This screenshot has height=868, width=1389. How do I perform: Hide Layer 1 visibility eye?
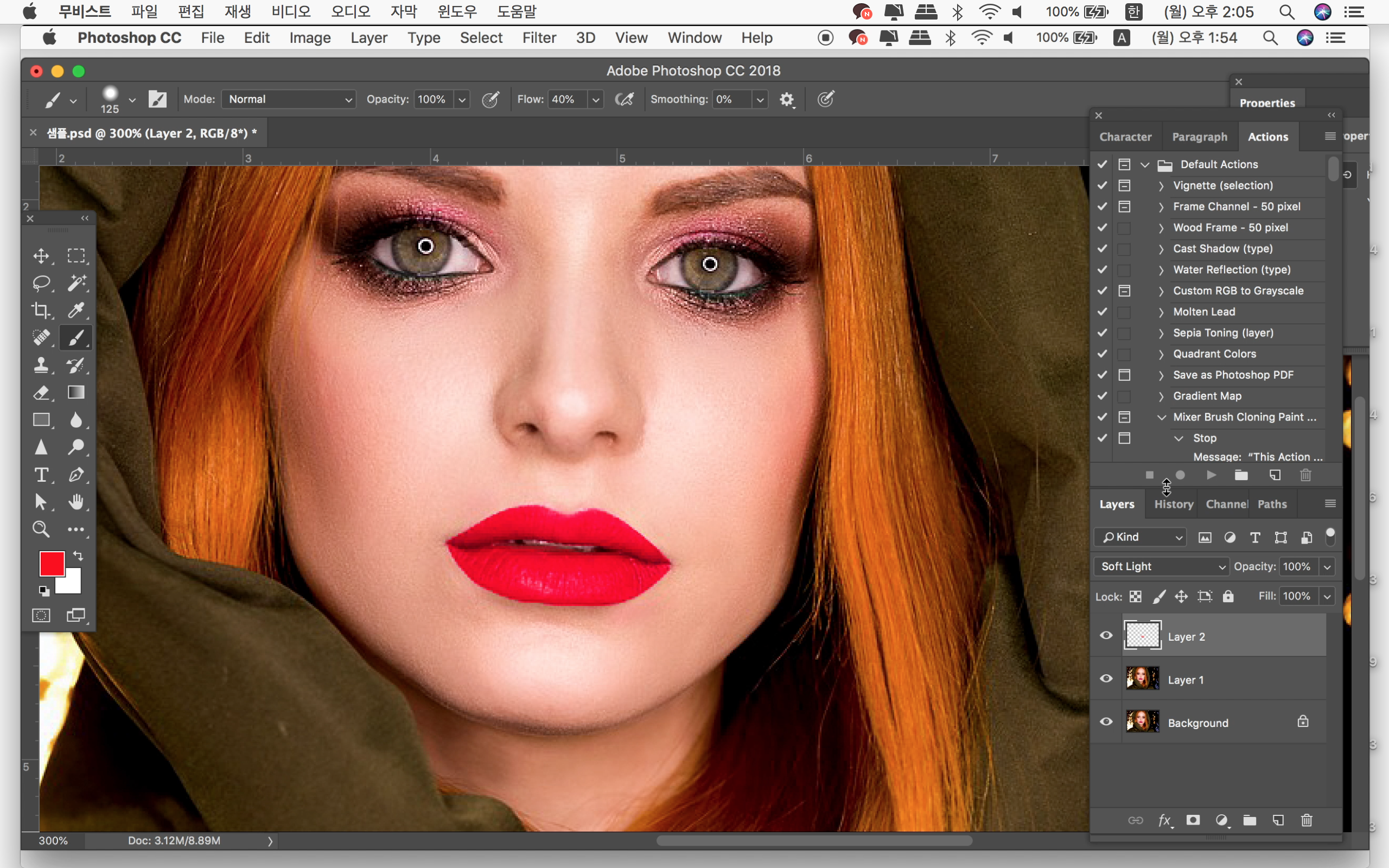tap(1106, 679)
